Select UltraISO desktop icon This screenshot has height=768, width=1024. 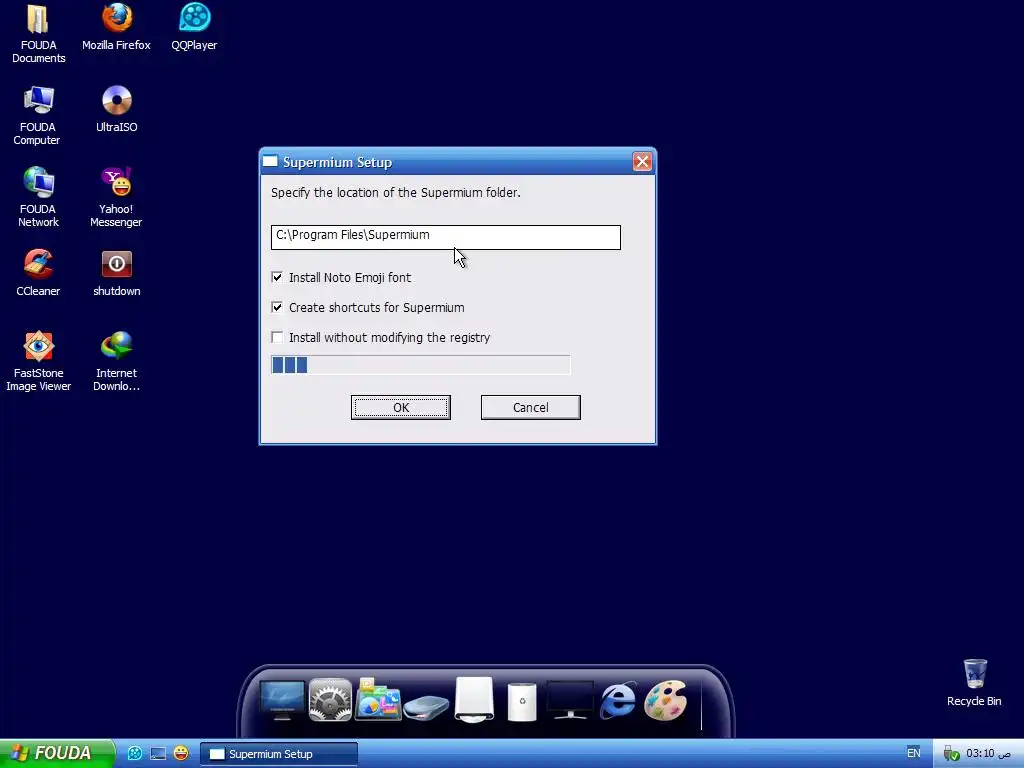click(x=116, y=109)
